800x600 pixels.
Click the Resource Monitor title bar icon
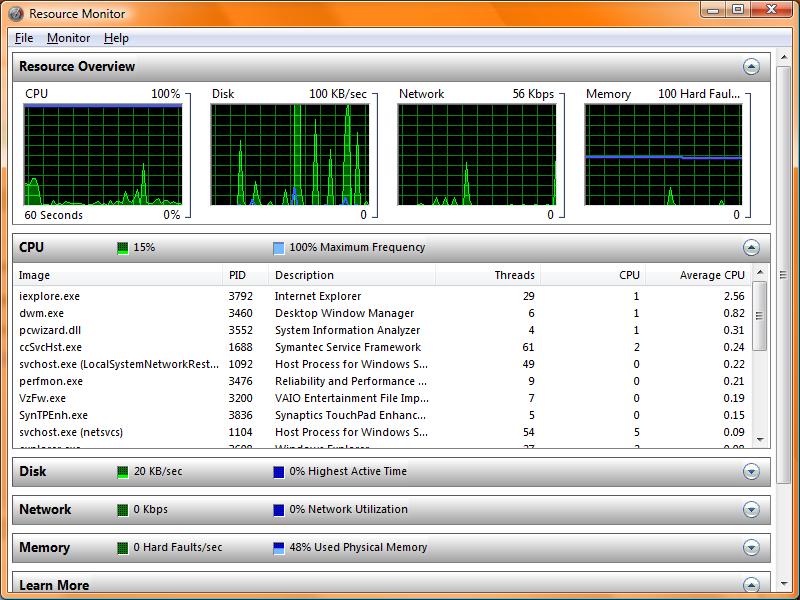pyautogui.click(x=16, y=14)
